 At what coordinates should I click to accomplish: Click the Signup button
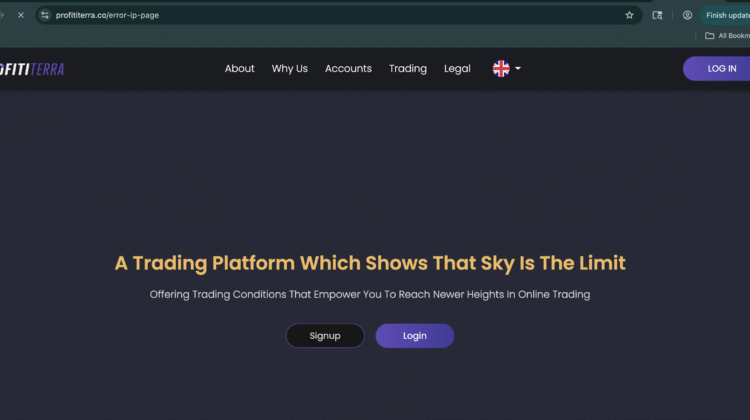click(x=324, y=336)
